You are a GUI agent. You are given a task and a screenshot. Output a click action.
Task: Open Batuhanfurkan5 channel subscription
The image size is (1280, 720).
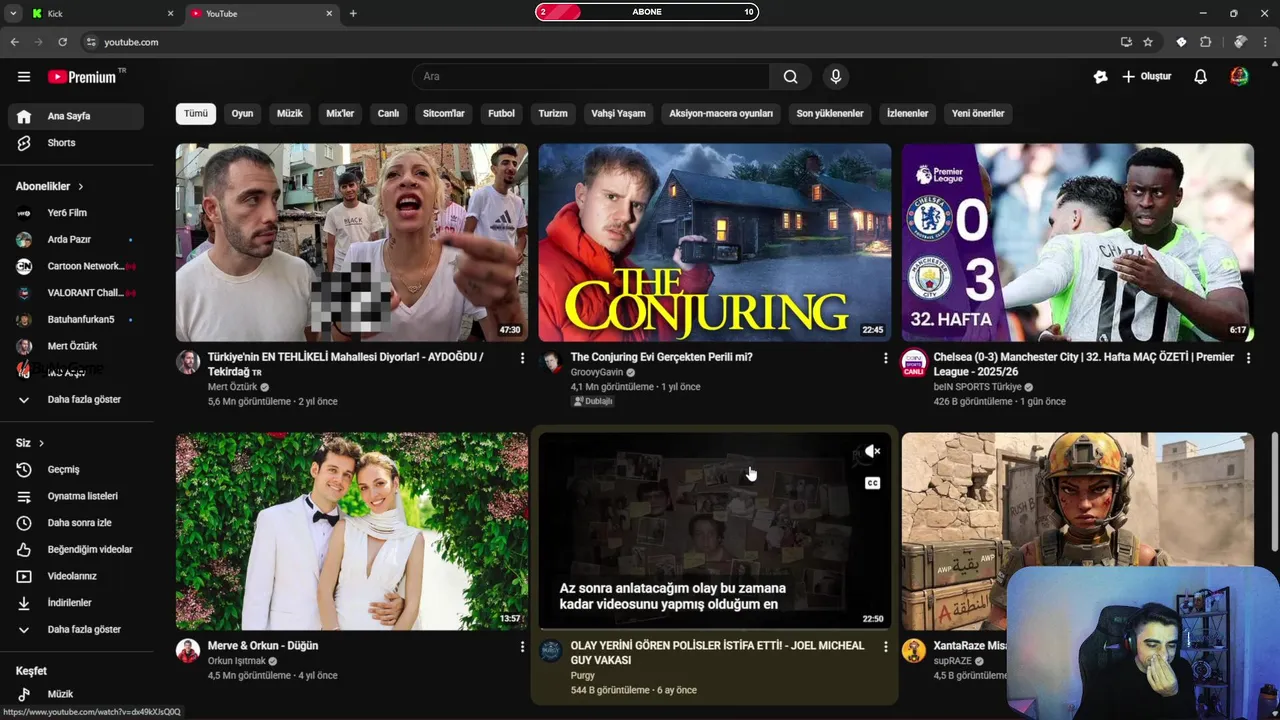point(76,320)
